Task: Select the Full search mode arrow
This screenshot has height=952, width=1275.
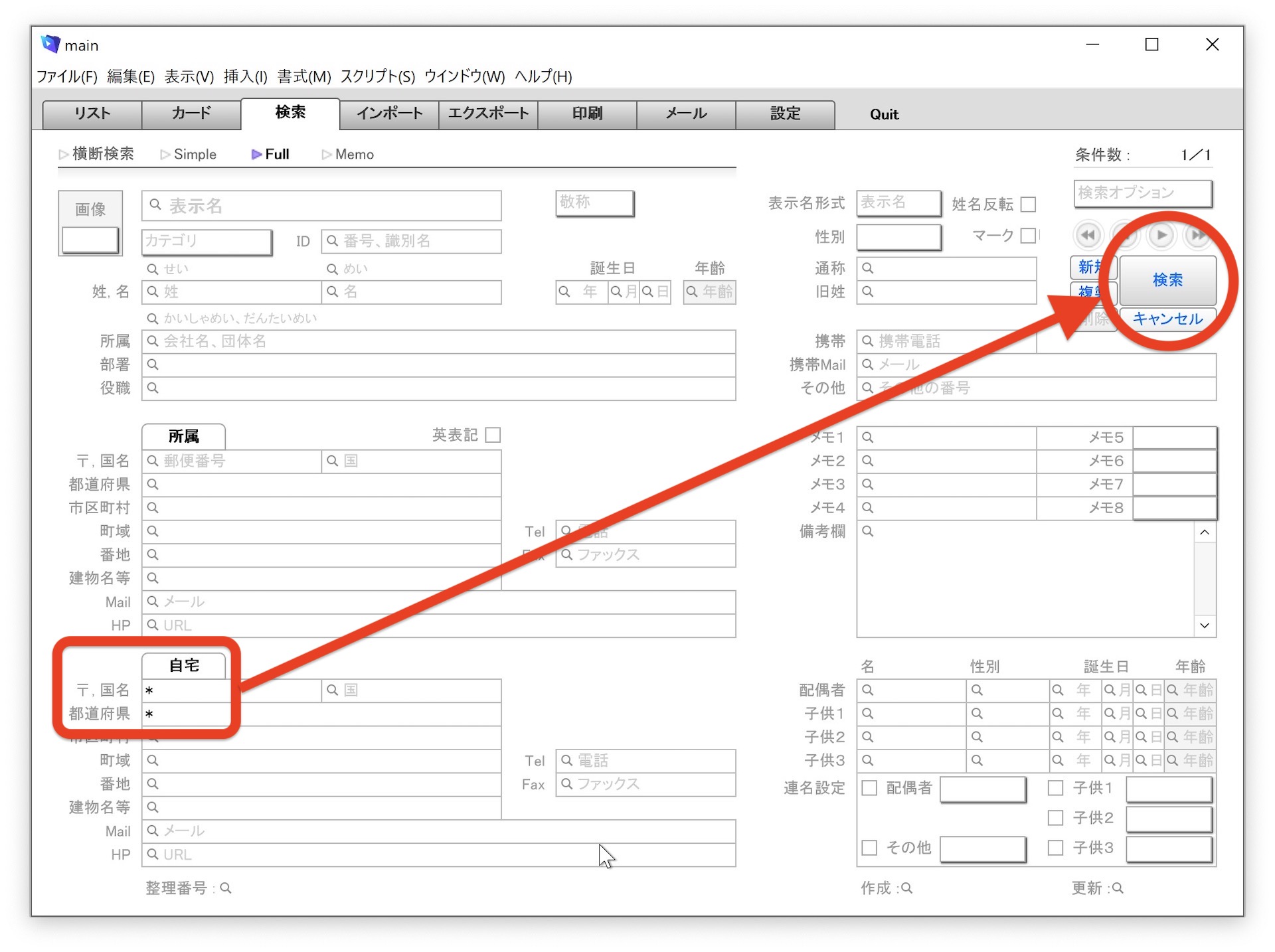Action: tap(256, 154)
